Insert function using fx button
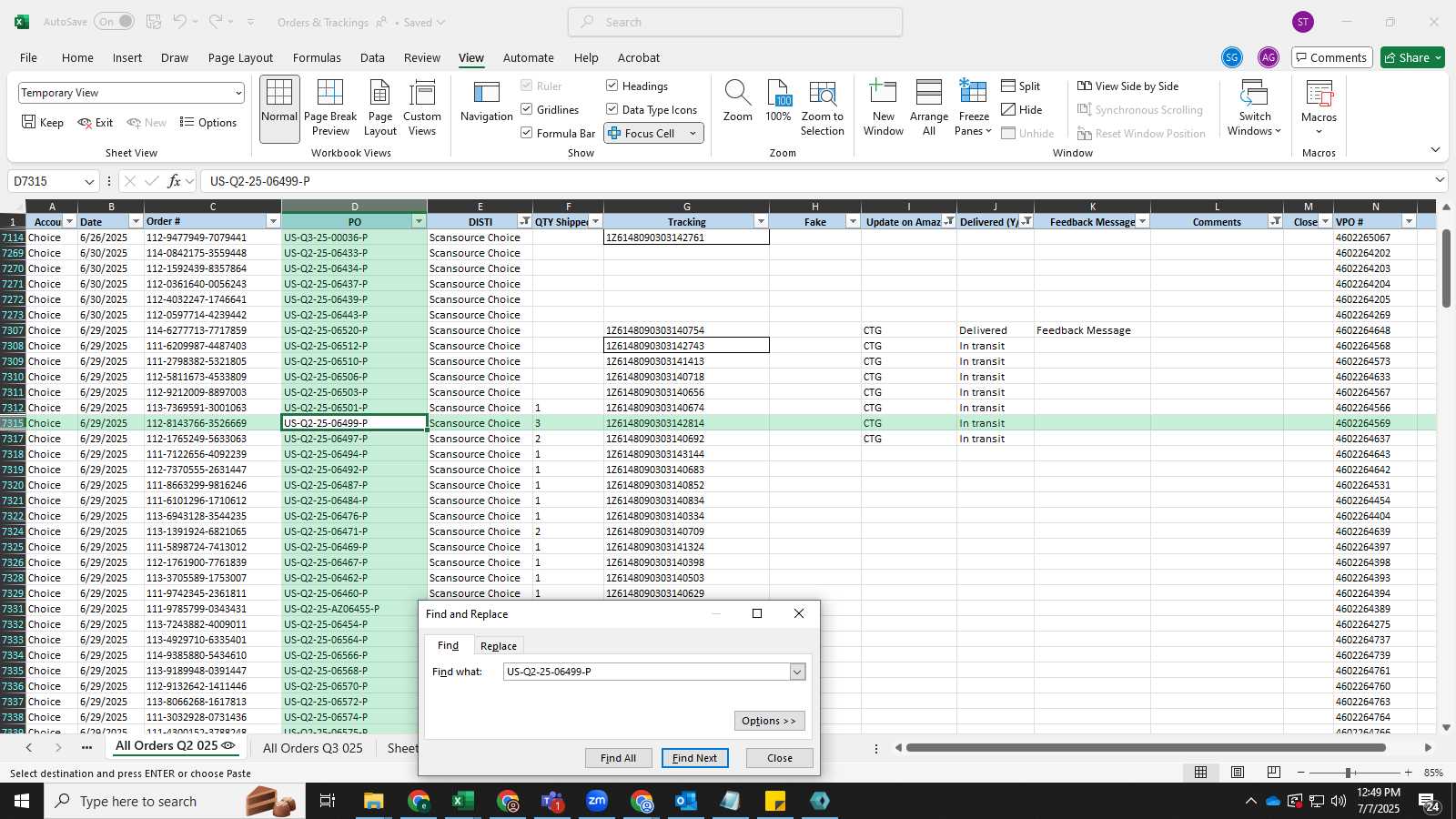Viewport: 1456px width, 819px height. [x=174, y=181]
